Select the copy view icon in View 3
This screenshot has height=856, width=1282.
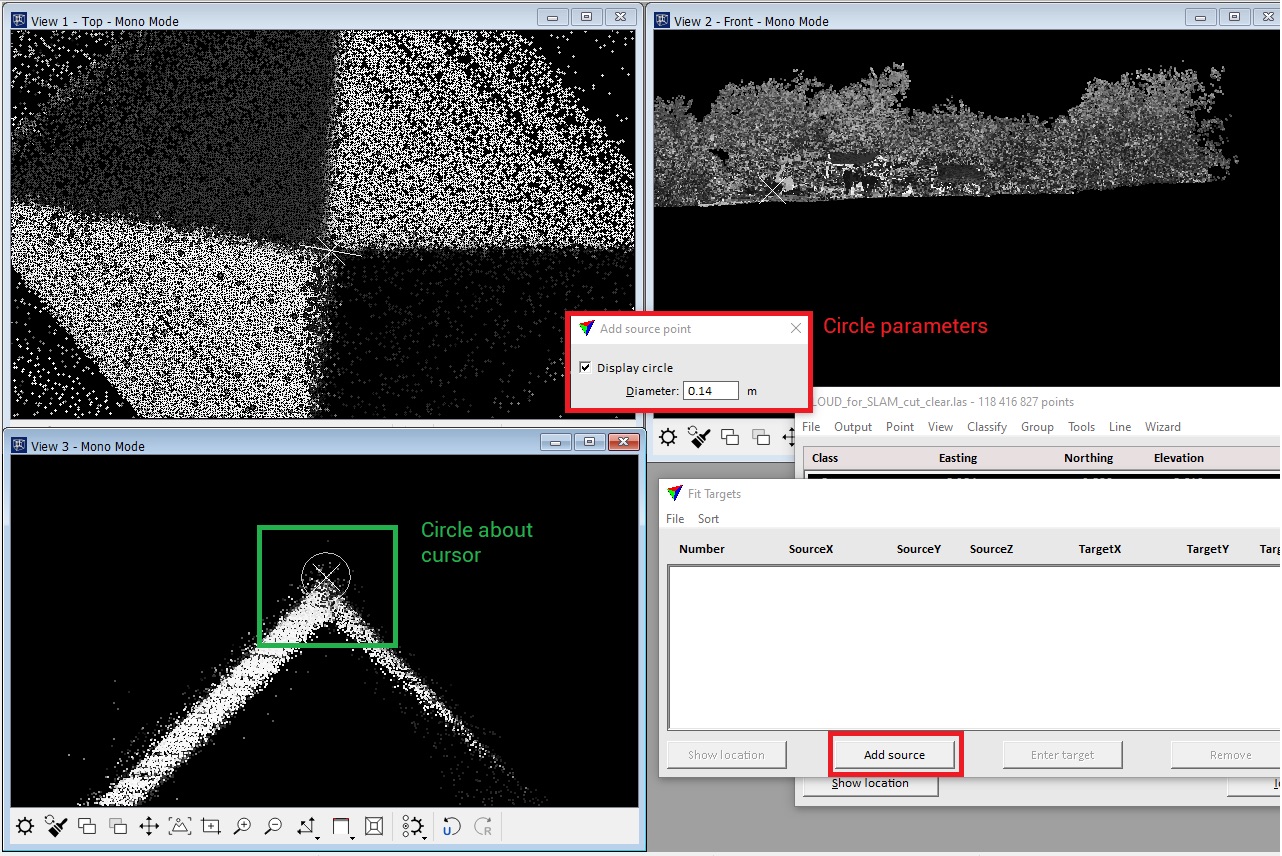coord(86,826)
